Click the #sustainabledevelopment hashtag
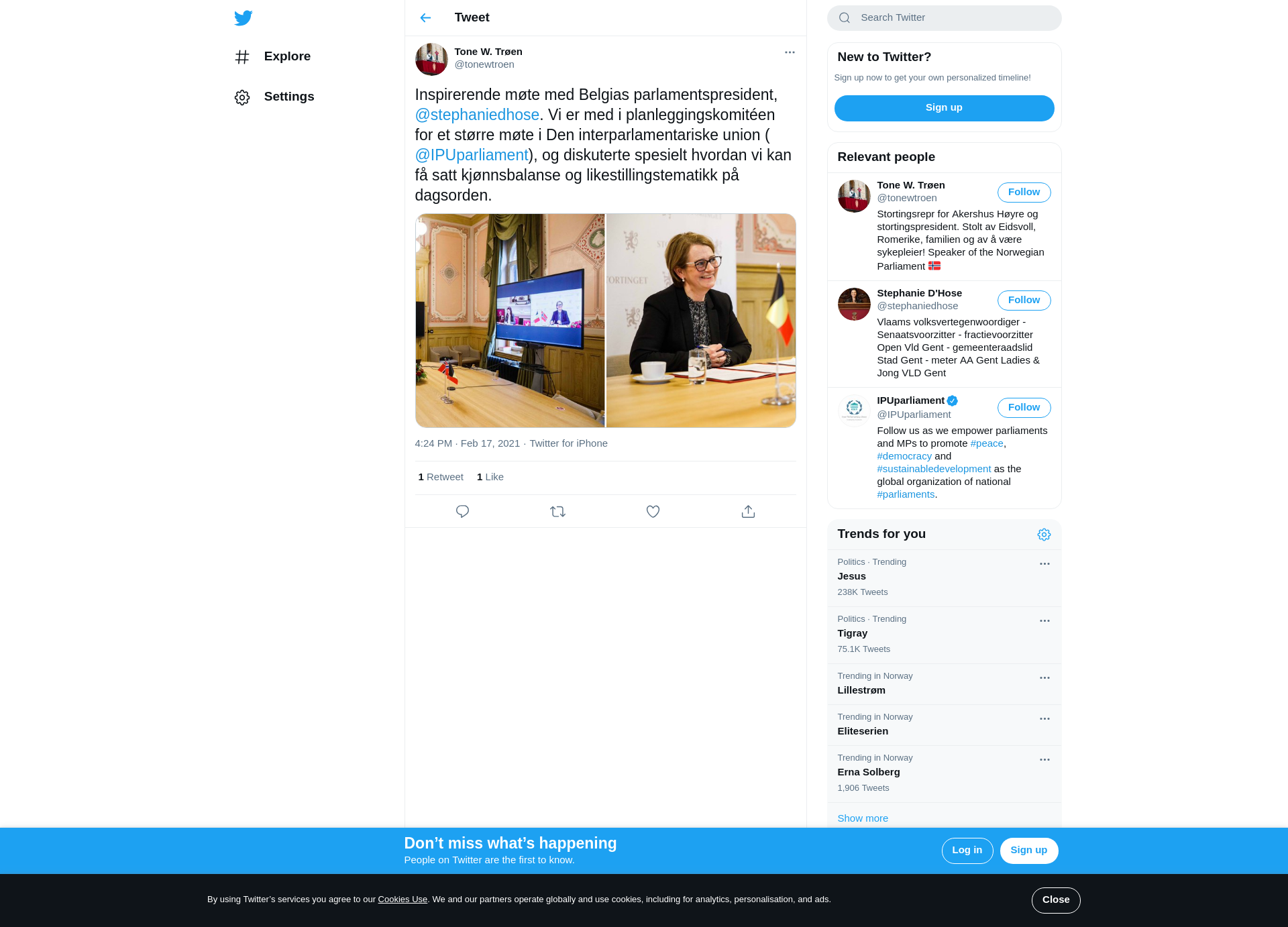This screenshot has height=927, width=1288. tap(934, 469)
